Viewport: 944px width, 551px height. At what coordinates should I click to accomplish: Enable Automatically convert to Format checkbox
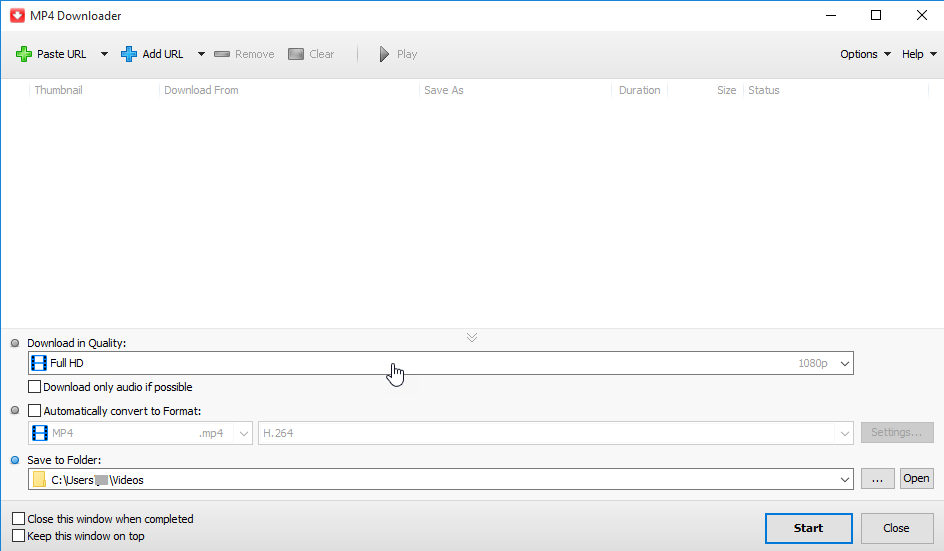[34, 411]
